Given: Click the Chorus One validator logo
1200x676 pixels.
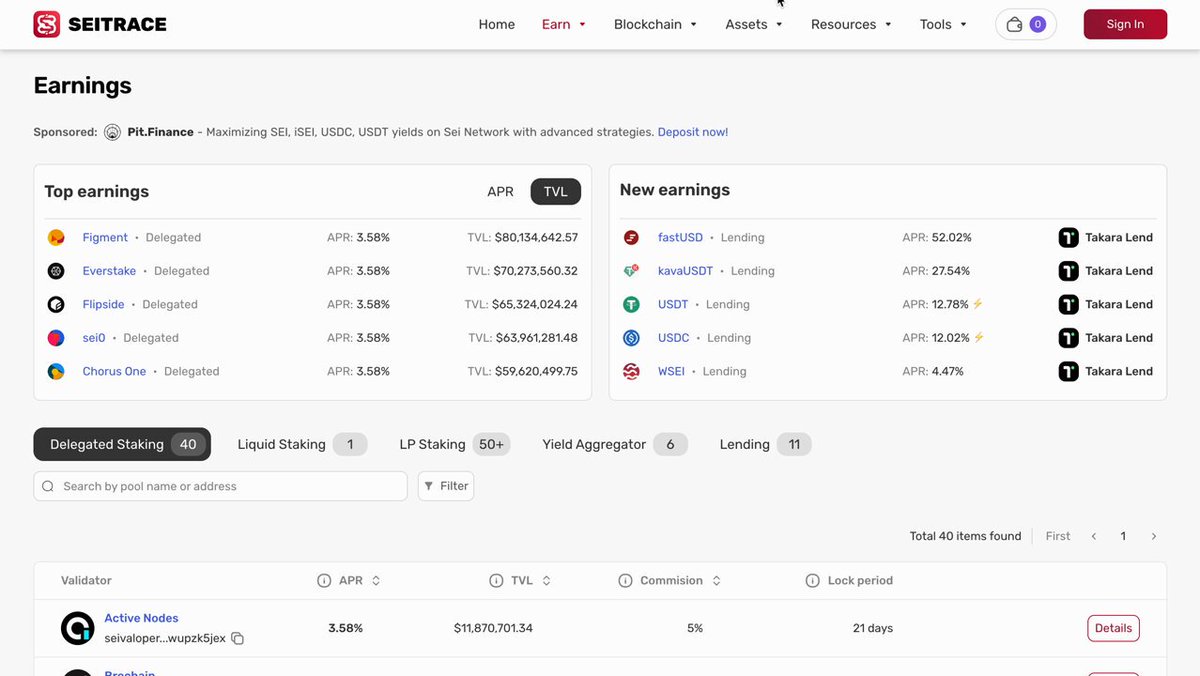Looking at the screenshot, I should click(x=56, y=372).
